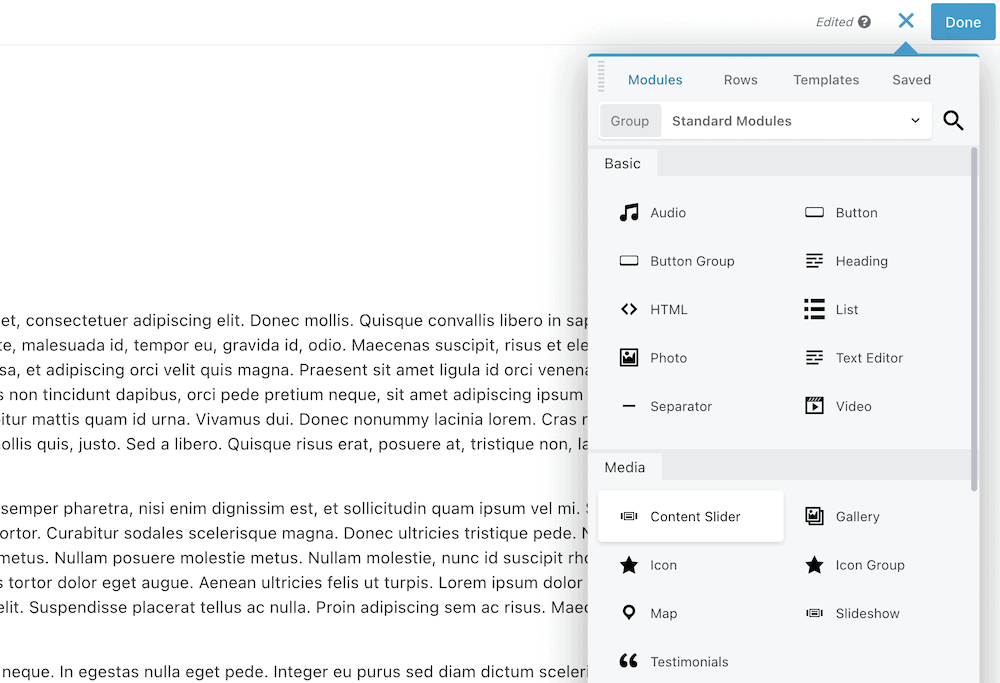Pick the Text Editor module icon
Image resolution: width=1000 pixels, height=683 pixels.
pos(814,358)
